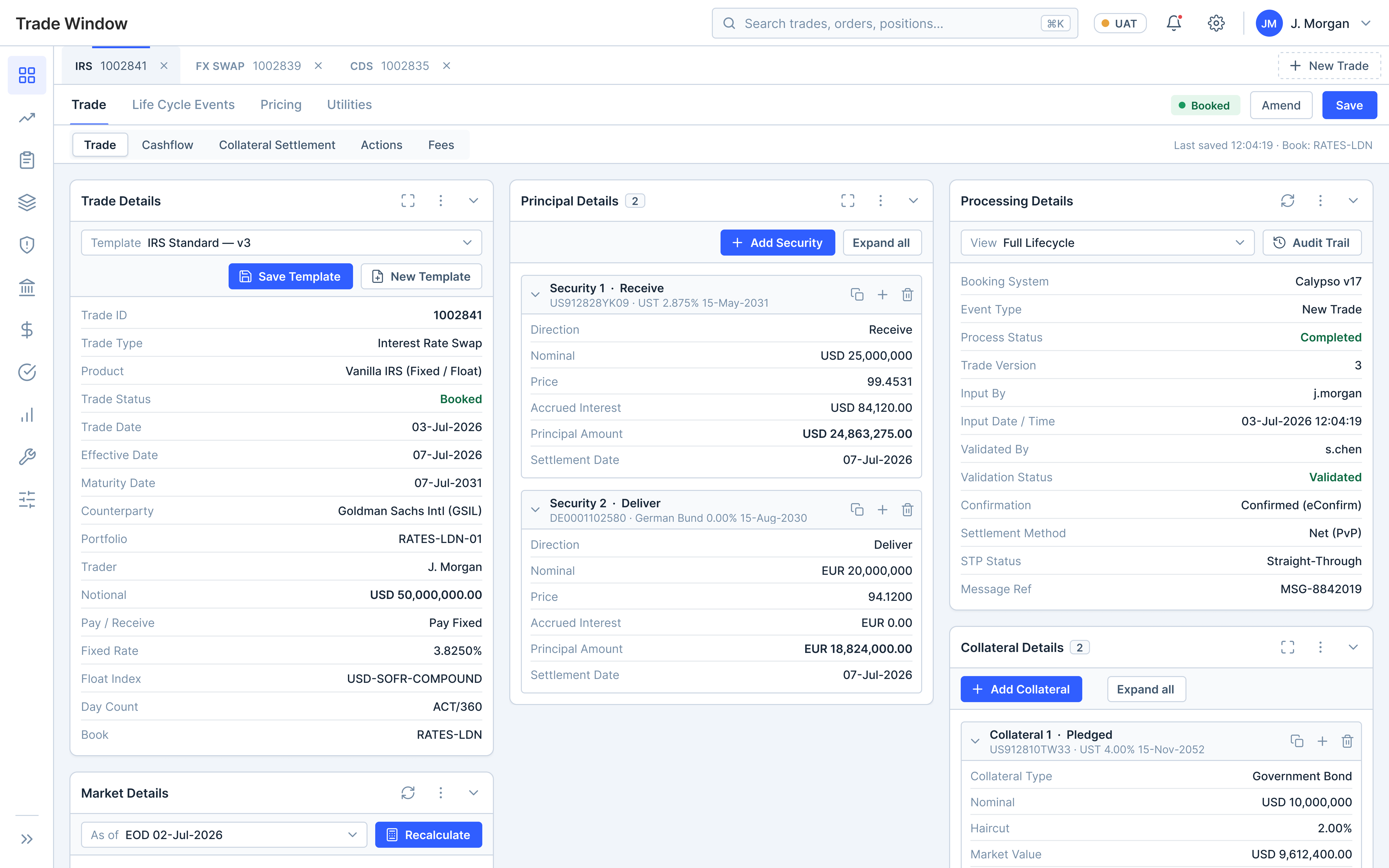Click the Recalculate button
The height and width of the screenshot is (868, 1389).
428,835
